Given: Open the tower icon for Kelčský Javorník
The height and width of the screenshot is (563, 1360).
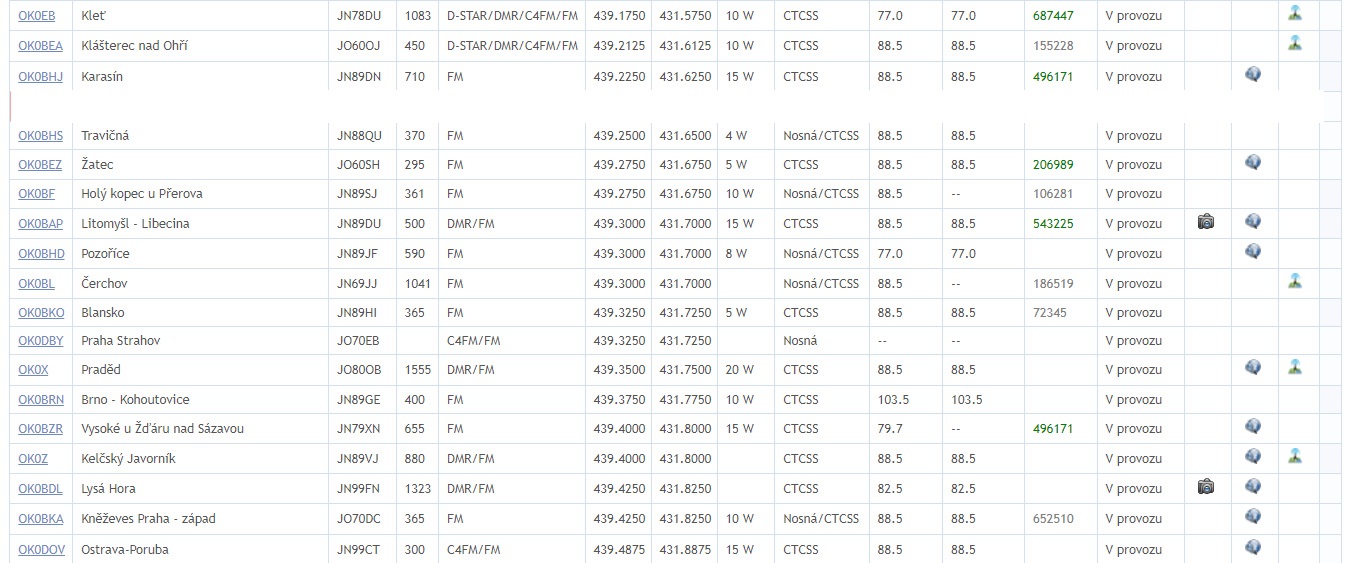Looking at the screenshot, I should (1295, 457).
